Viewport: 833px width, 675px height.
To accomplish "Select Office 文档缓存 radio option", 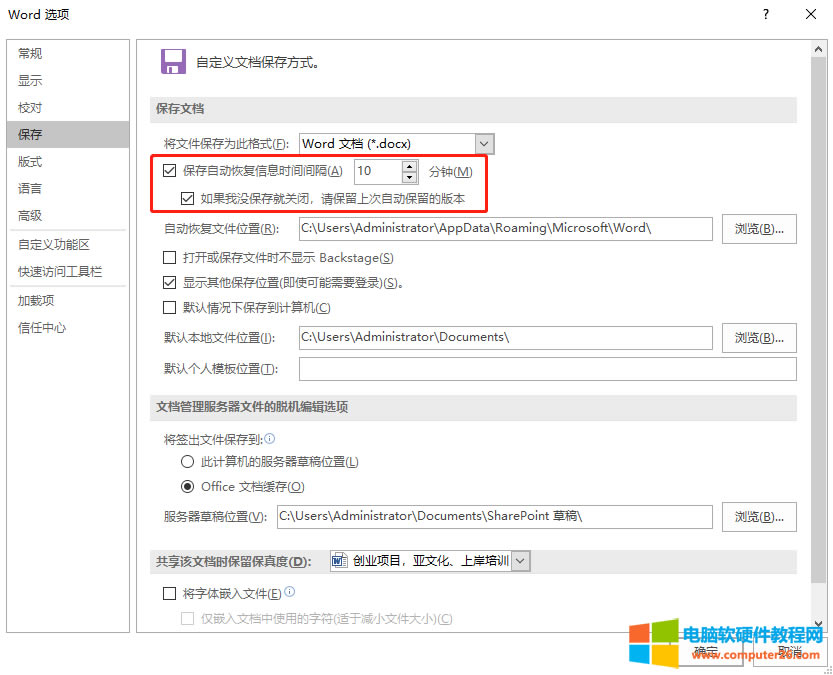I will 187,487.
